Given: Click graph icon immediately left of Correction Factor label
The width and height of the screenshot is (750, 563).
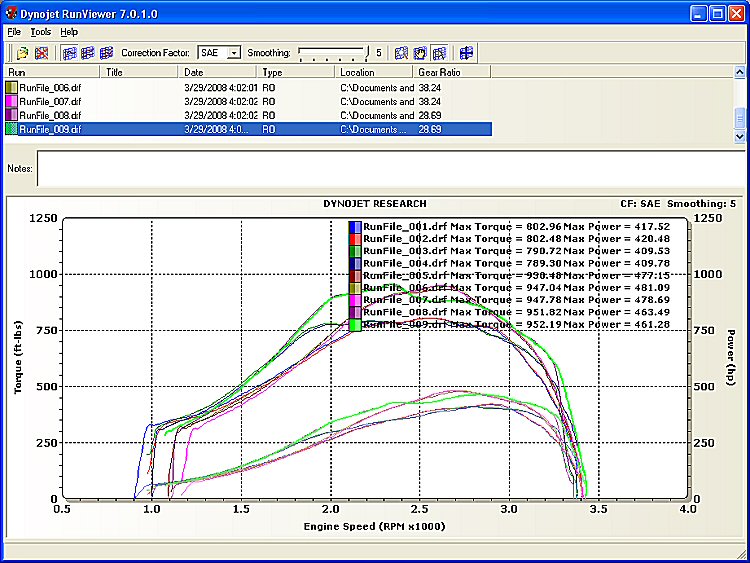Looking at the screenshot, I should click(x=105, y=52).
